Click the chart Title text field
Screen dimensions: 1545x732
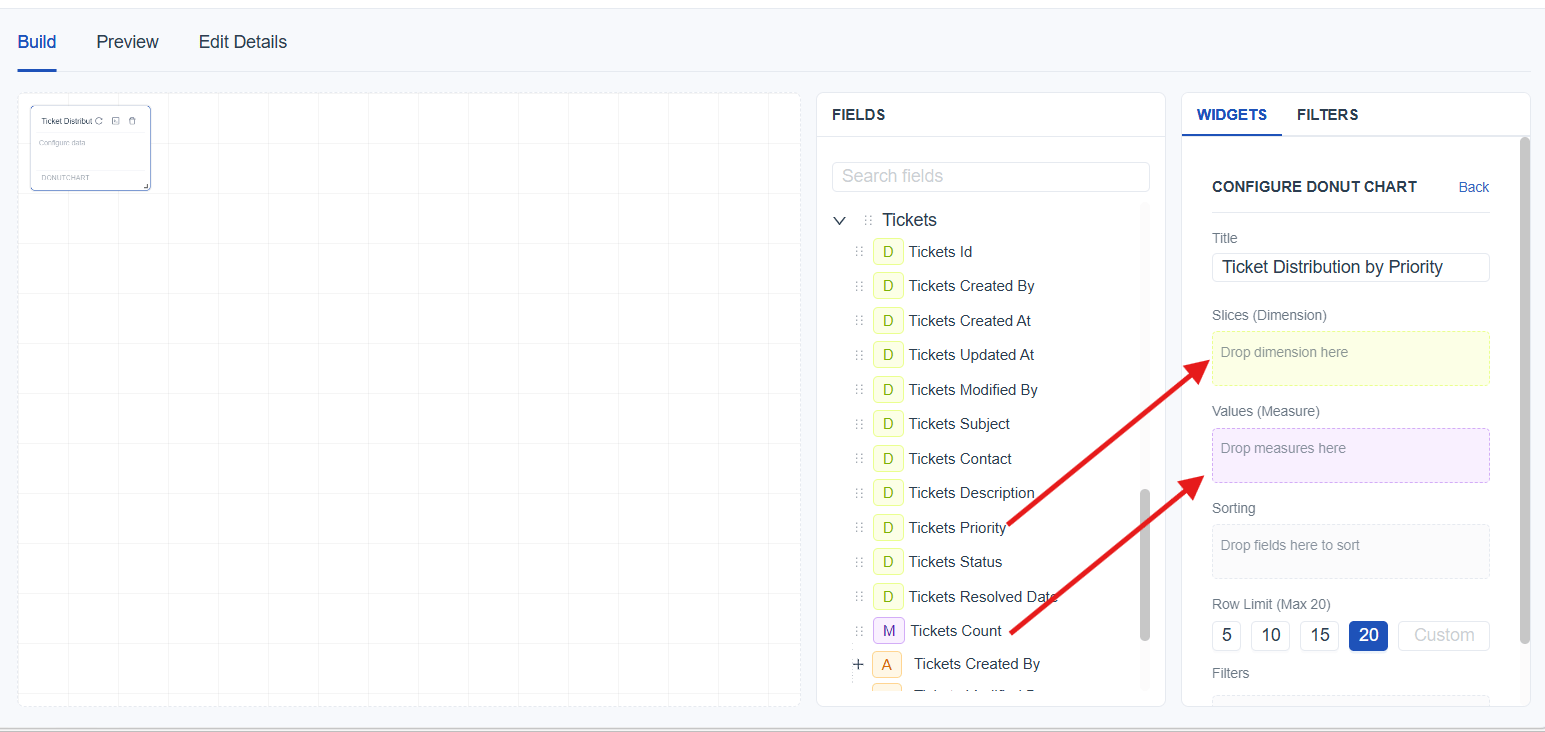point(1350,267)
